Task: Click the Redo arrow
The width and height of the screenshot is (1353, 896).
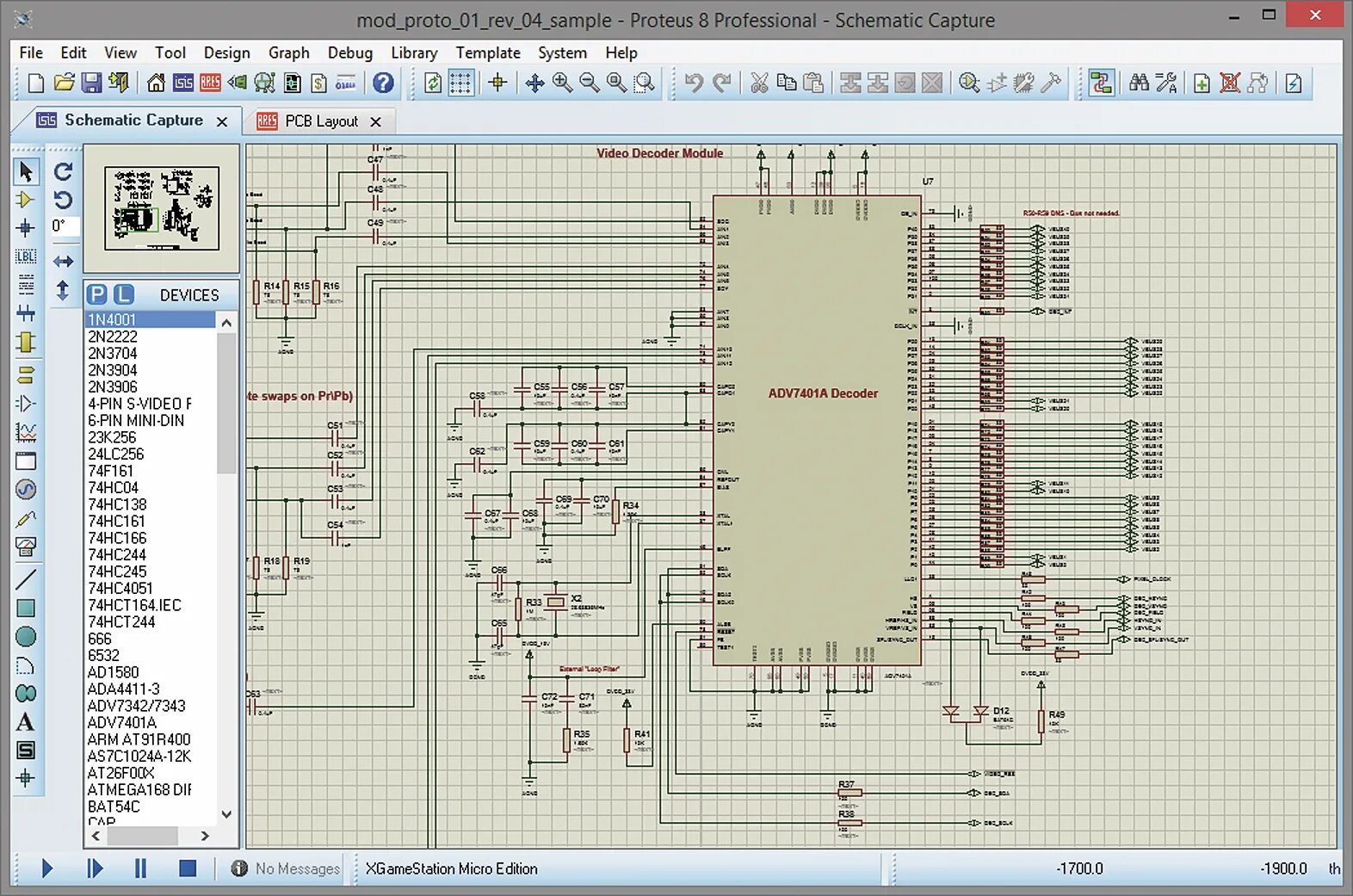Action: pos(721,83)
